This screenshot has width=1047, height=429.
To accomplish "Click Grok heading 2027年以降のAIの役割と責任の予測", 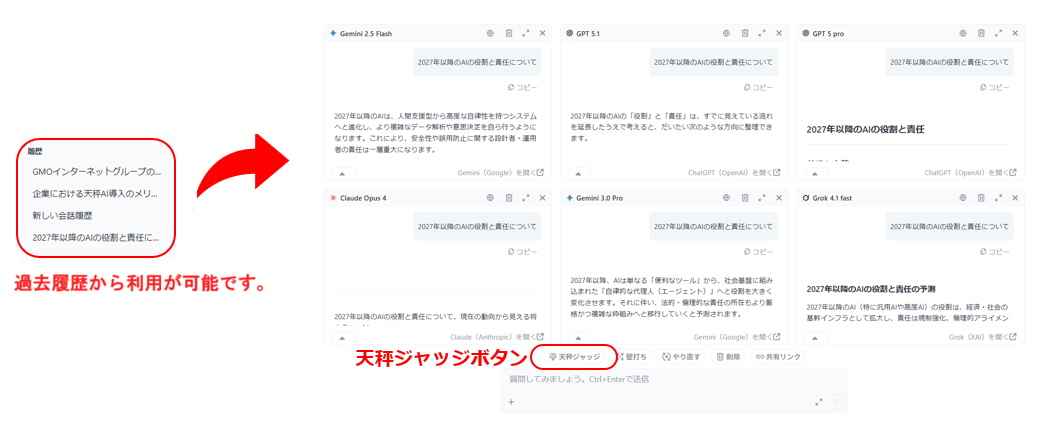I will 871,289.
